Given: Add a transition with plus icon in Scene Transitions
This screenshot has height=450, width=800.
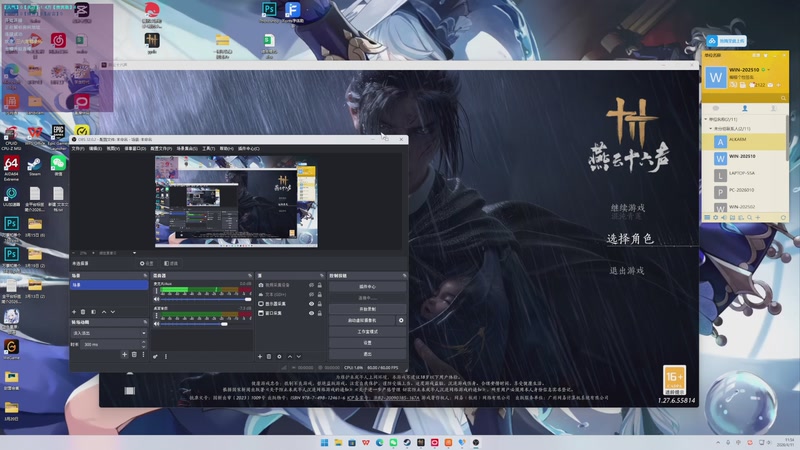Looking at the screenshot, I should (x=124, y=355).
